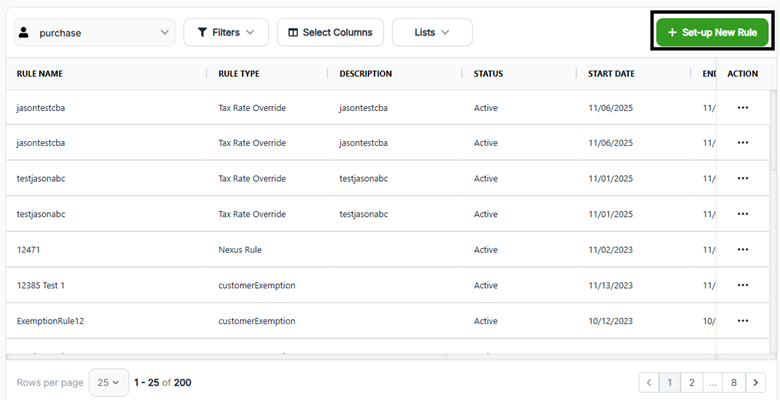Click start date 11/13/2023
Image resolution: width=780 pixels, height=400 pixels.
click(x=610, y=285)
